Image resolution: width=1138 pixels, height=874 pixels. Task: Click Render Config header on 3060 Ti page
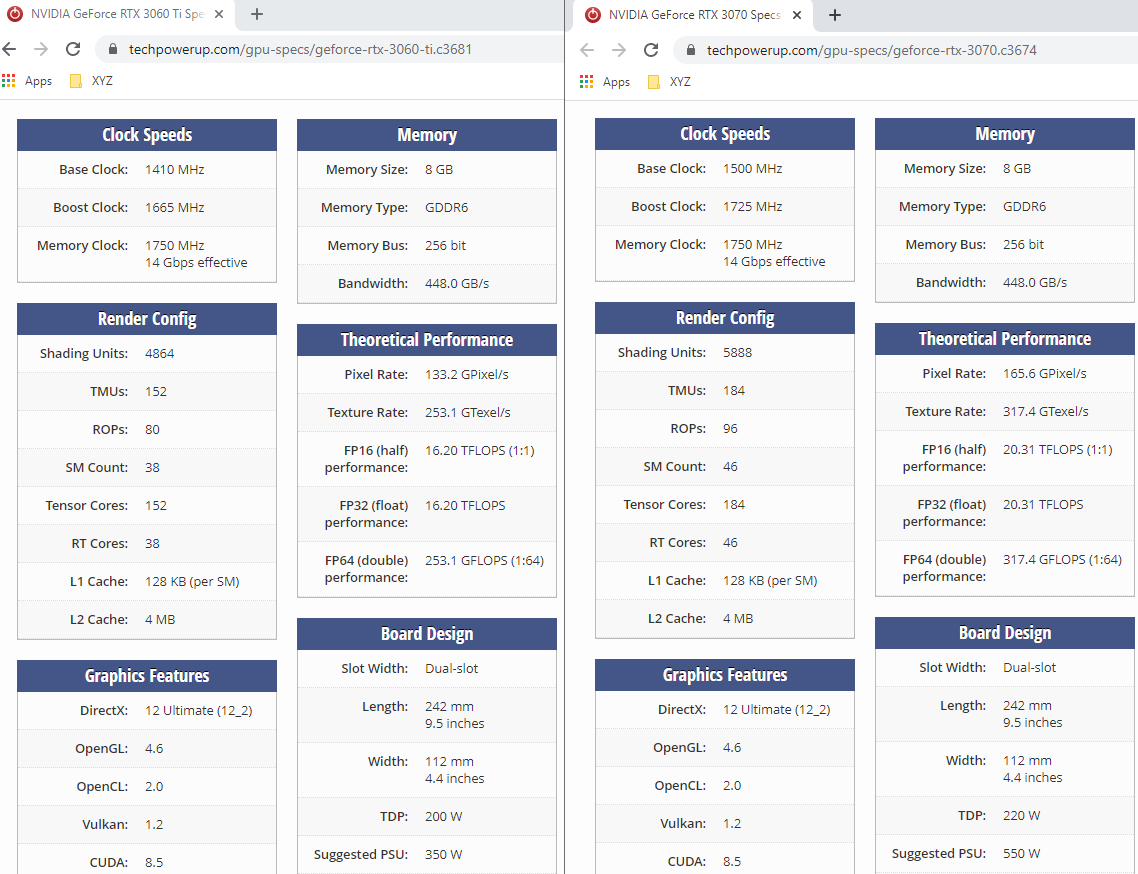click(147, 319)
